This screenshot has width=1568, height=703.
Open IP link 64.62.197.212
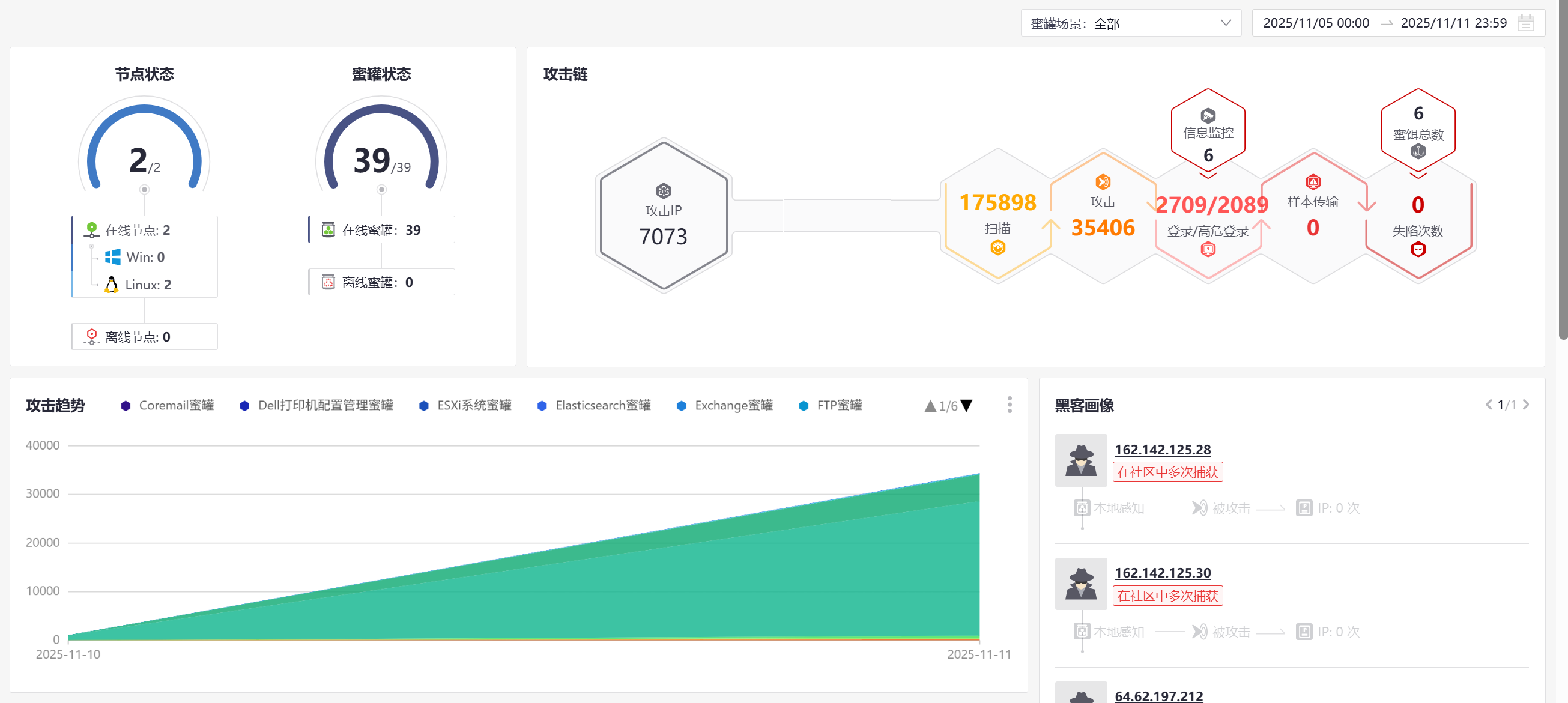pos(1158,695)
